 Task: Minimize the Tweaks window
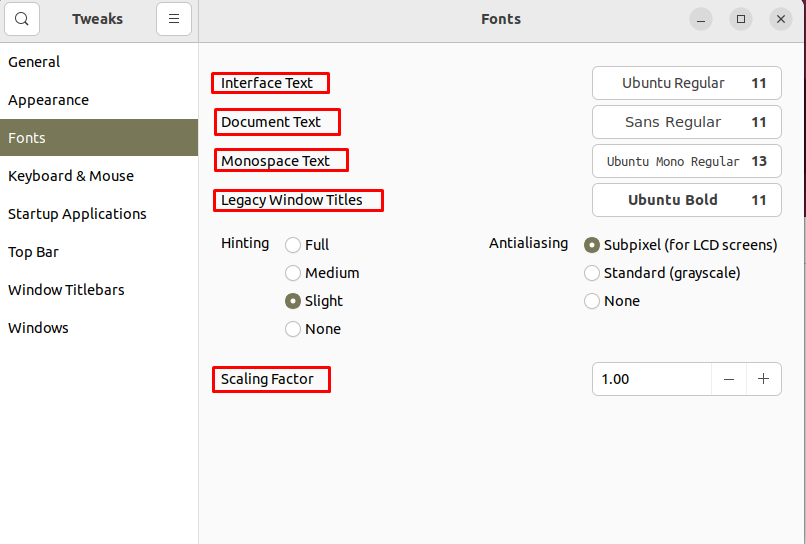coord(701,19)
